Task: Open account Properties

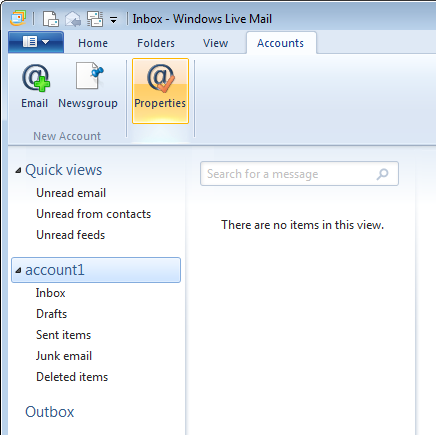Action: pyautogui.click(x=160, y=91)
